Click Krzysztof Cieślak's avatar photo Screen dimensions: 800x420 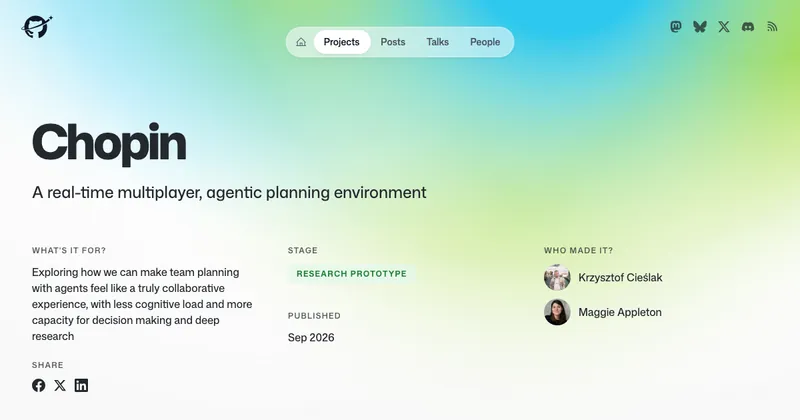(557, 278)
